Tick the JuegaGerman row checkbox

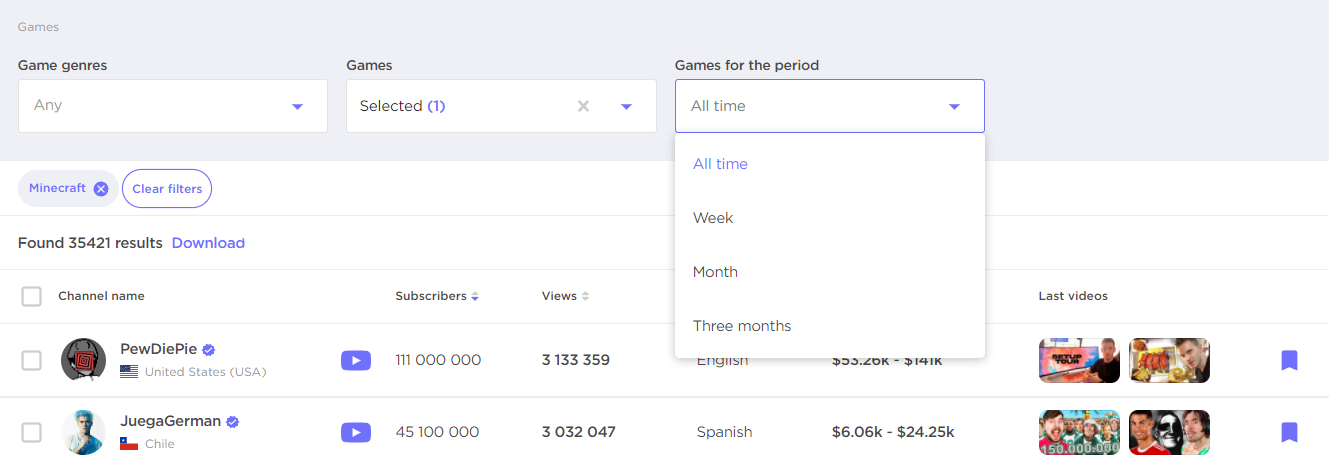[32, 432]
